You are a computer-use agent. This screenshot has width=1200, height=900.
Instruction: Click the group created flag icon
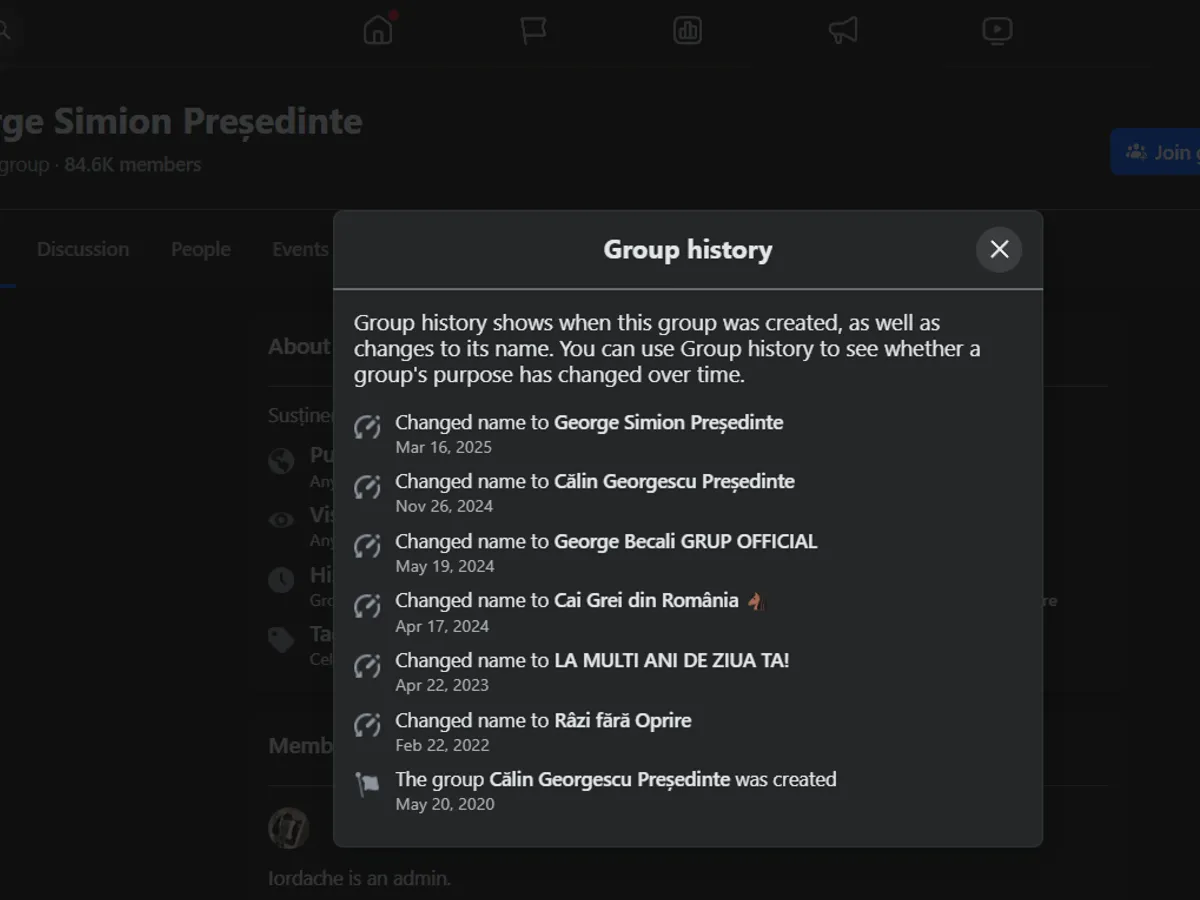(x=367, y=785)
